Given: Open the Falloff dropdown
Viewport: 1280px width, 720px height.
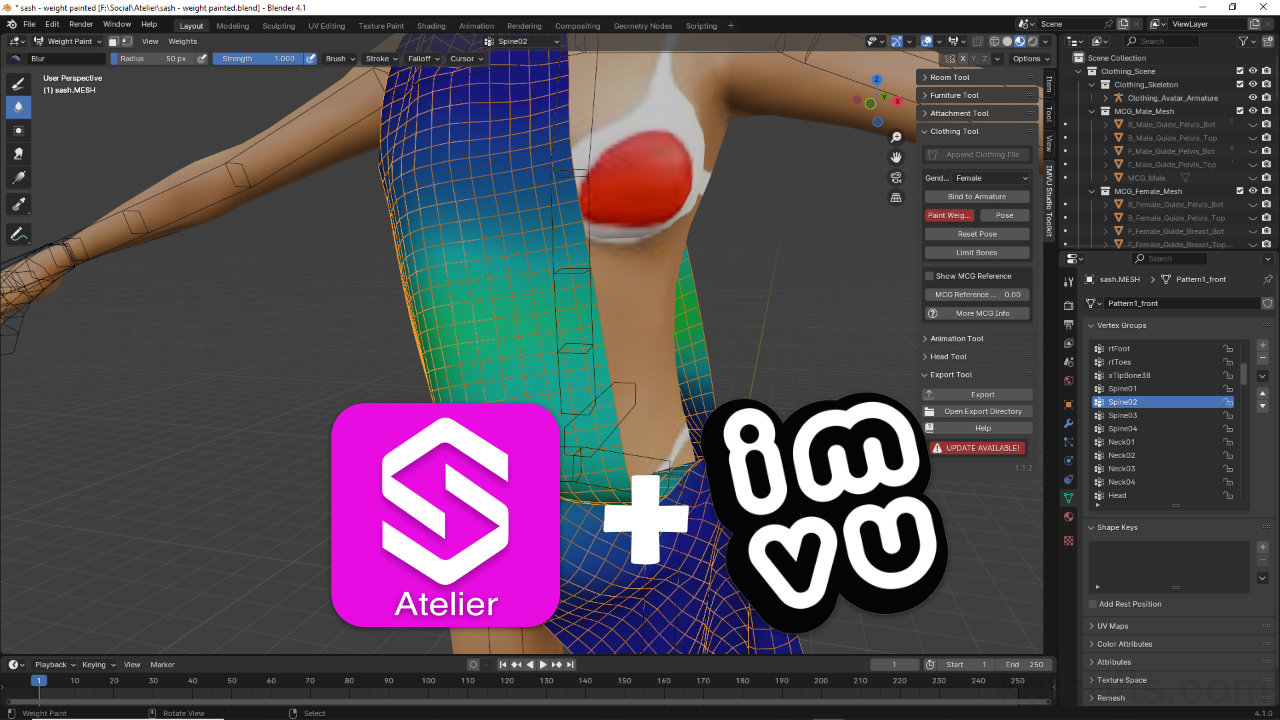Looking at the screenshot, I should tap(423, 59).
